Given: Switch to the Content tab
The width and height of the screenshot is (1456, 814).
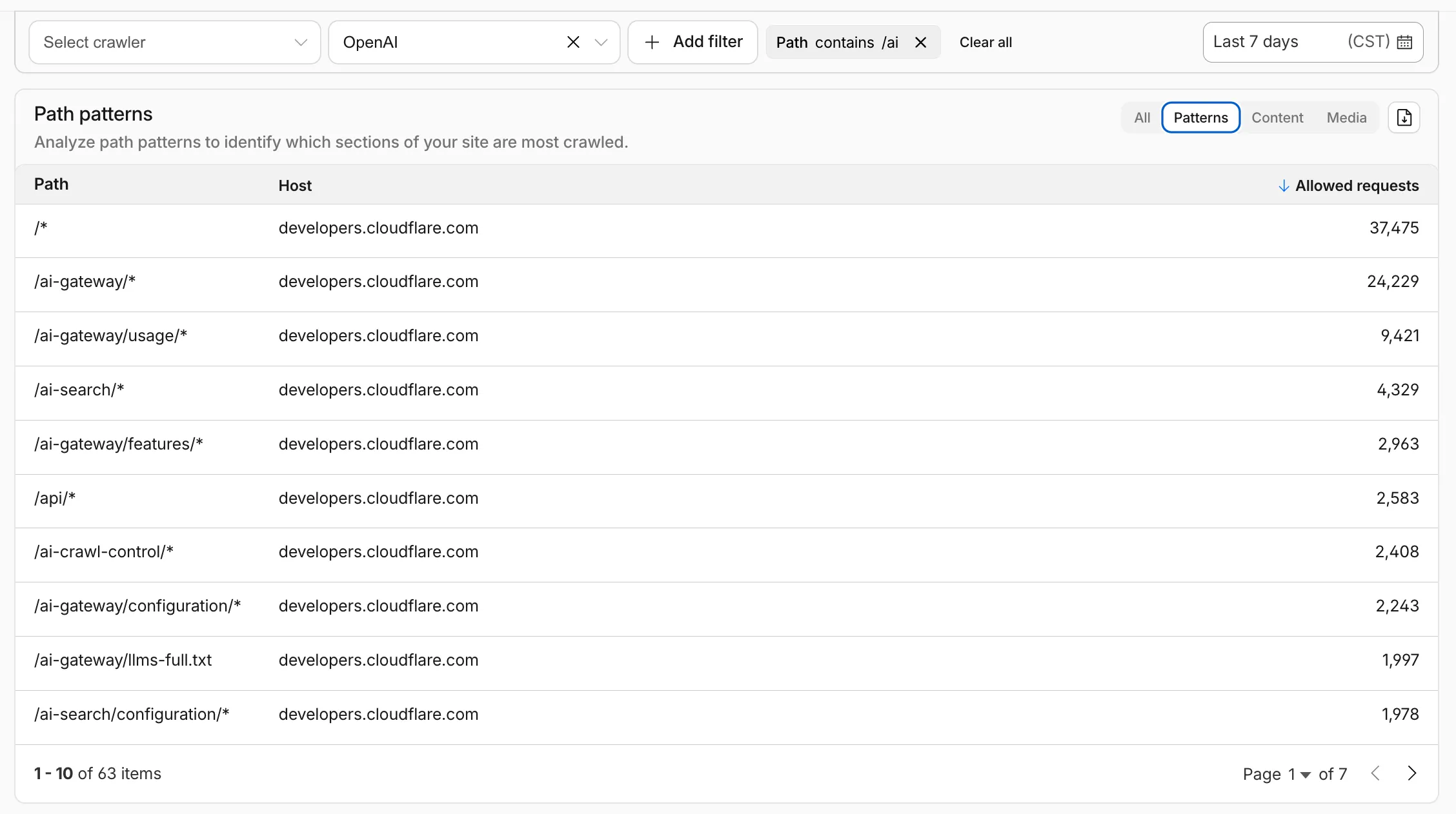Looking at the screenshot, I should [x=1277, y=117].
